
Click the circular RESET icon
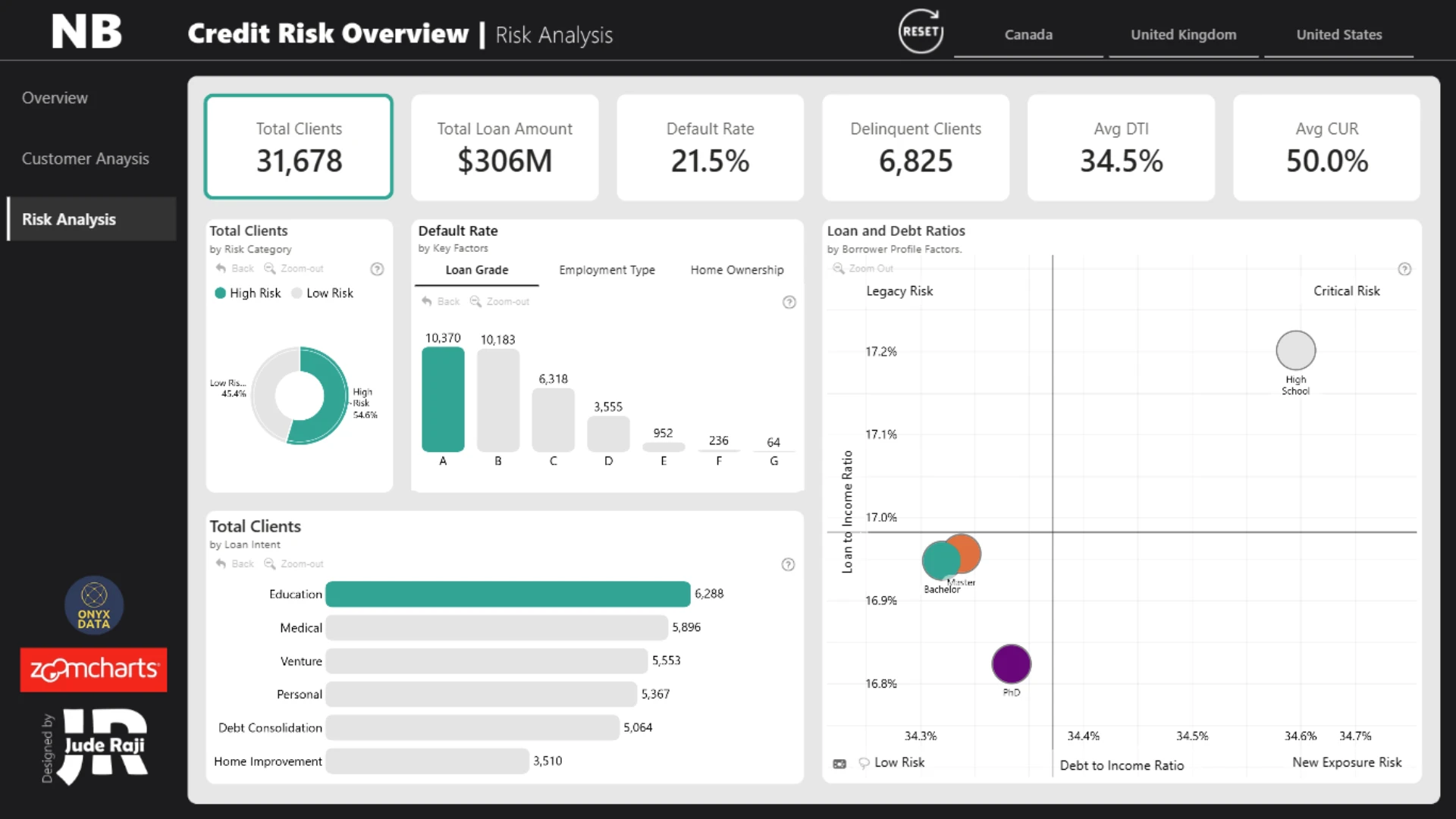[x=921, y=32]
